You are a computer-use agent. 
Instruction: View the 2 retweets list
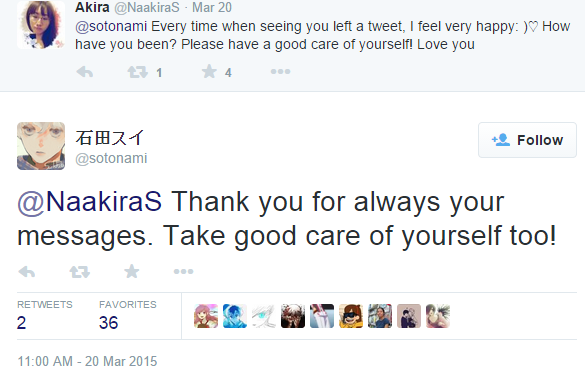45,316
